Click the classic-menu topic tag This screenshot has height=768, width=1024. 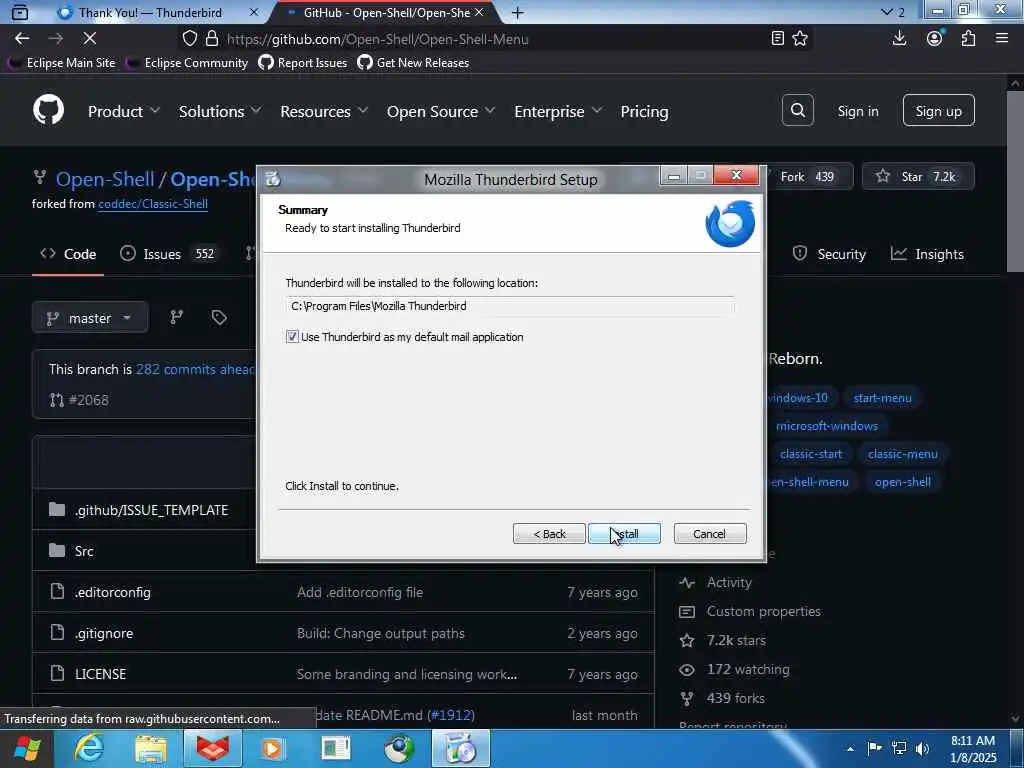[x=903, y=454]
